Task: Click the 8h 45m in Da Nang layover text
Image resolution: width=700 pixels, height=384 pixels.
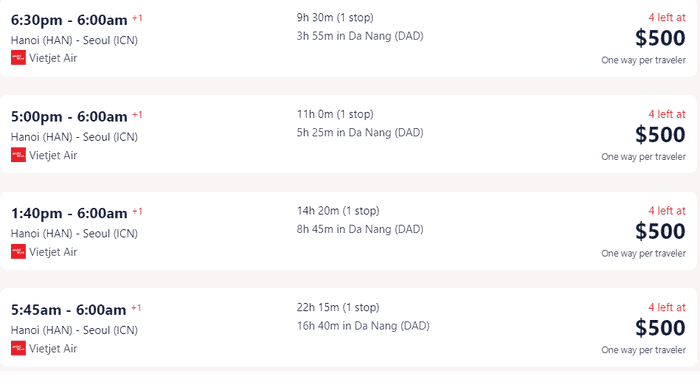Action: pyautogui.click(x=360, y=230)
